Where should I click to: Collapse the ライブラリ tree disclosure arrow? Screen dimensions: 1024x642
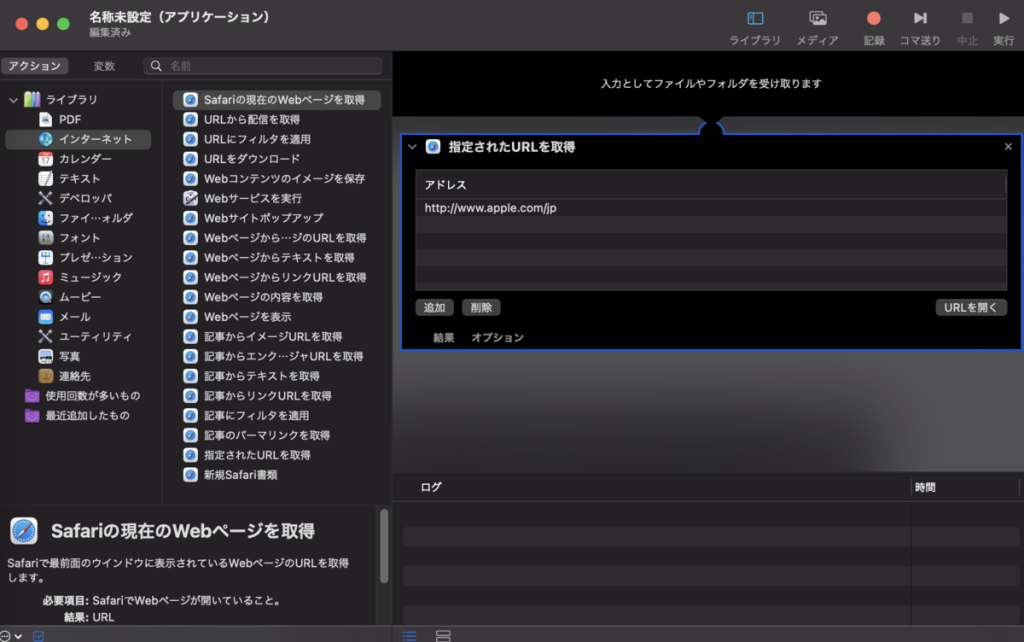click(13, 100)
